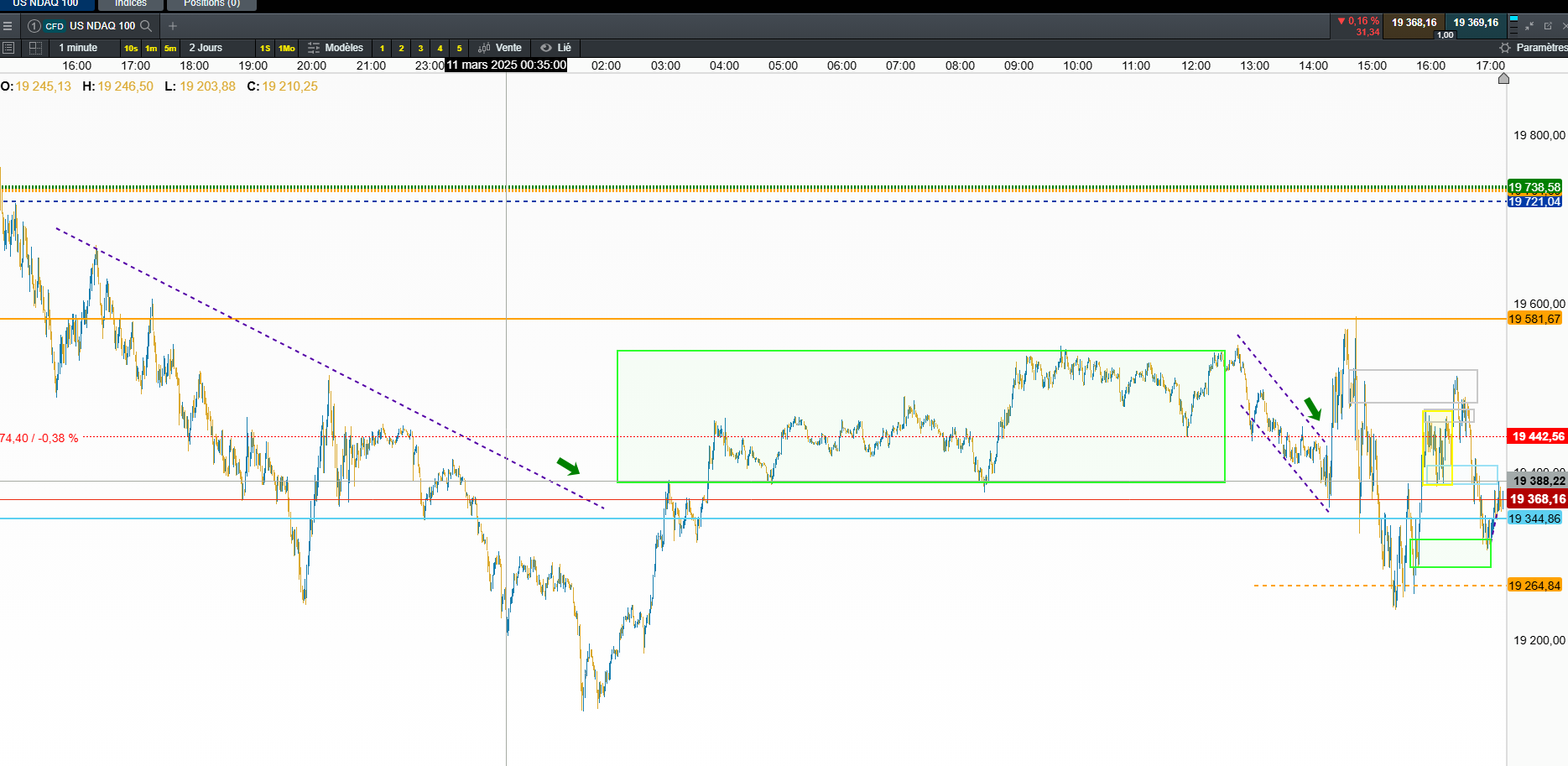Select the cyan 19 344,86 price level label
The width and height of the screenshot is (1568, 766).
click(x=1534, y=518)
